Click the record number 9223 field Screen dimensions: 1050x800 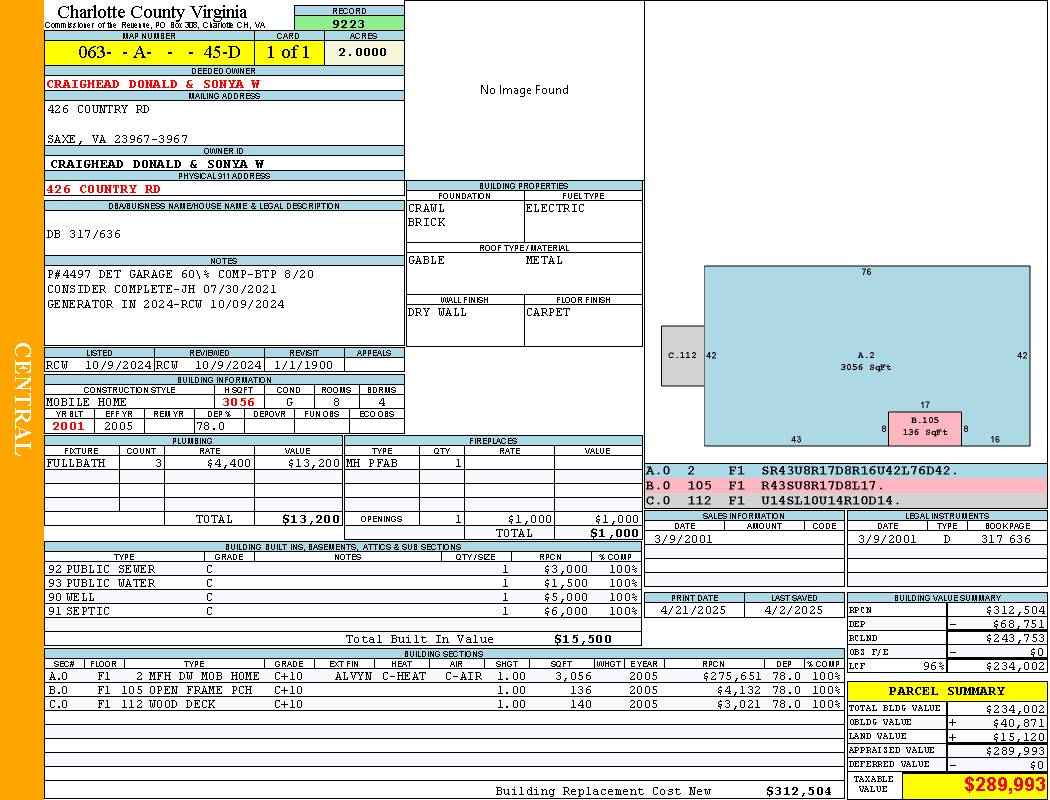coord(349,24)
